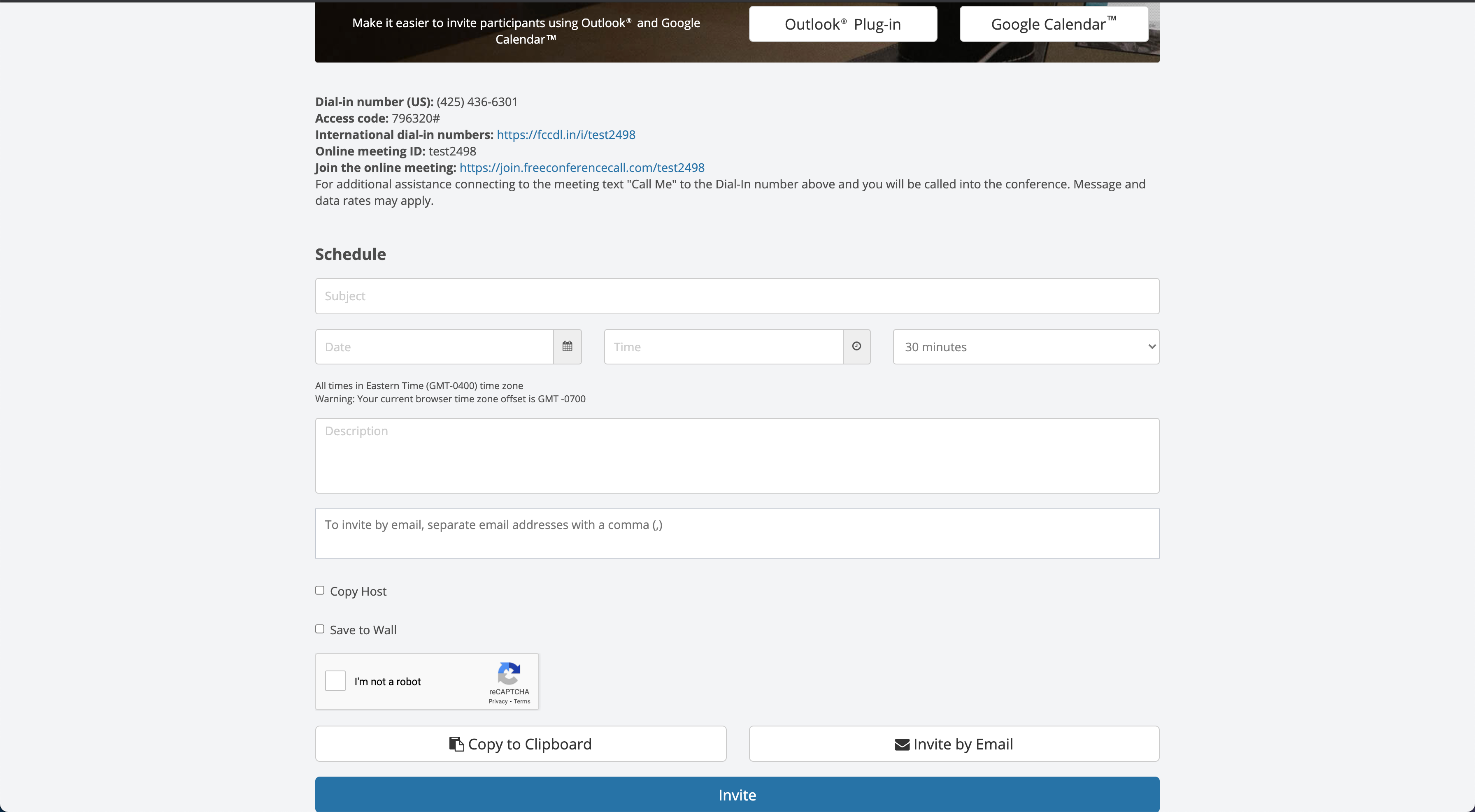Viewport: 1475px width, 812px height.
Task: Focus the Time input field
Action: [x=723, y=346]
